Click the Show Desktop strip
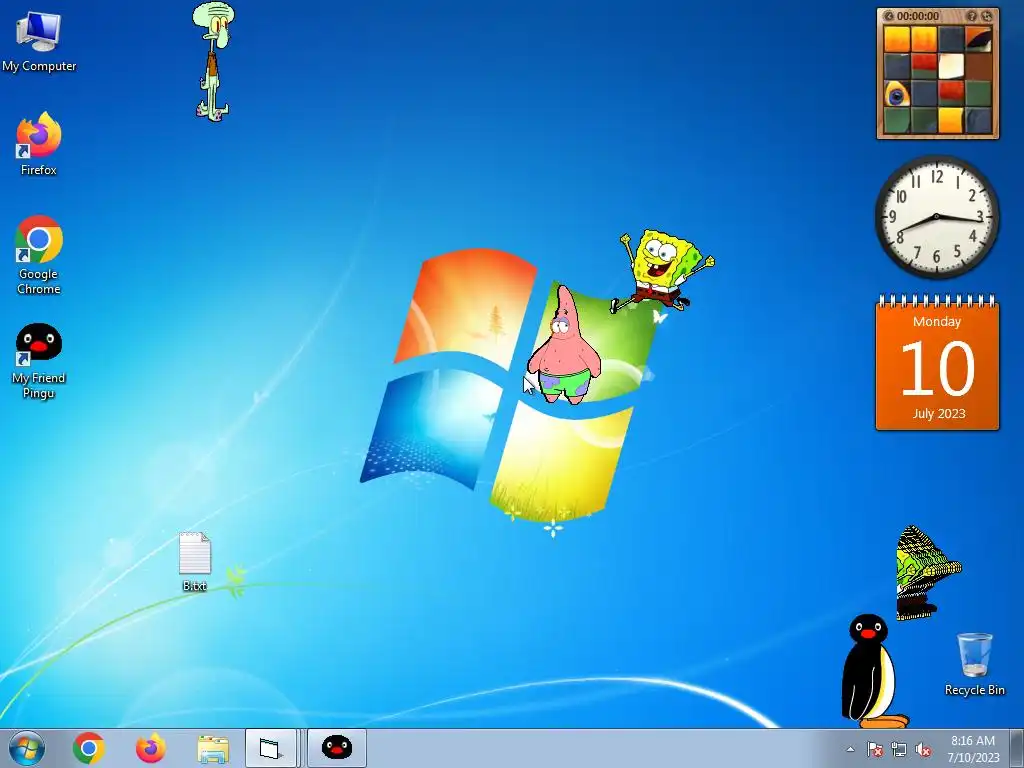 [x=1016, y=748]
